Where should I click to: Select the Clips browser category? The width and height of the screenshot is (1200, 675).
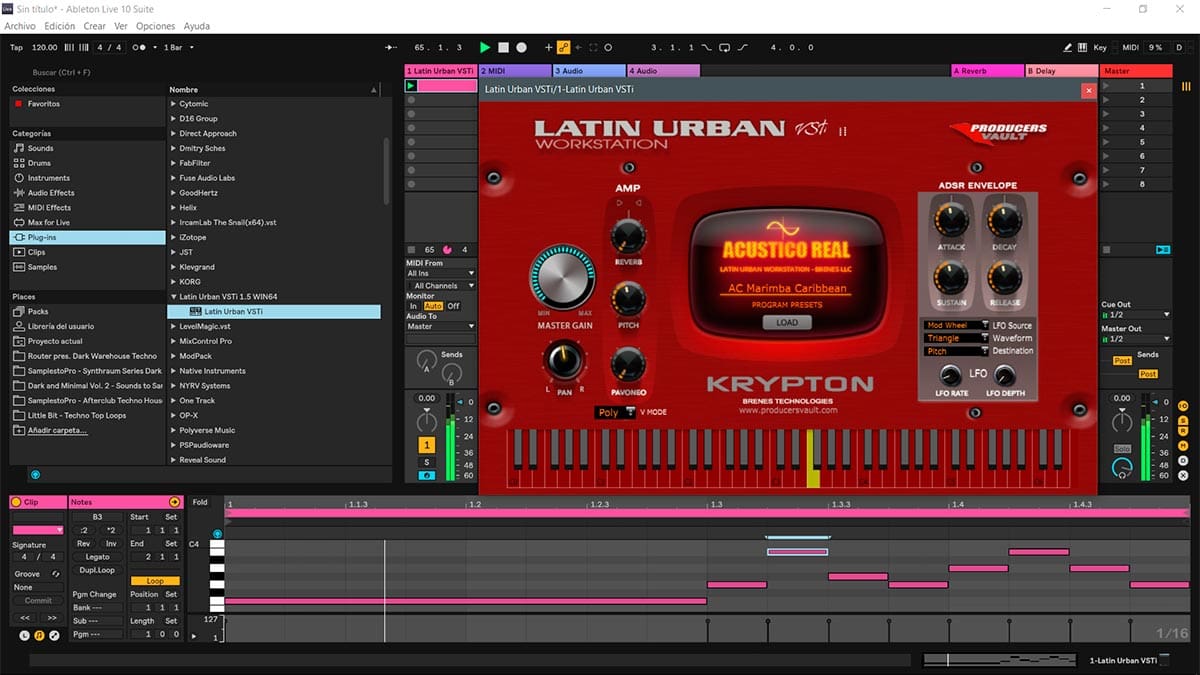(x=36, y=252)
